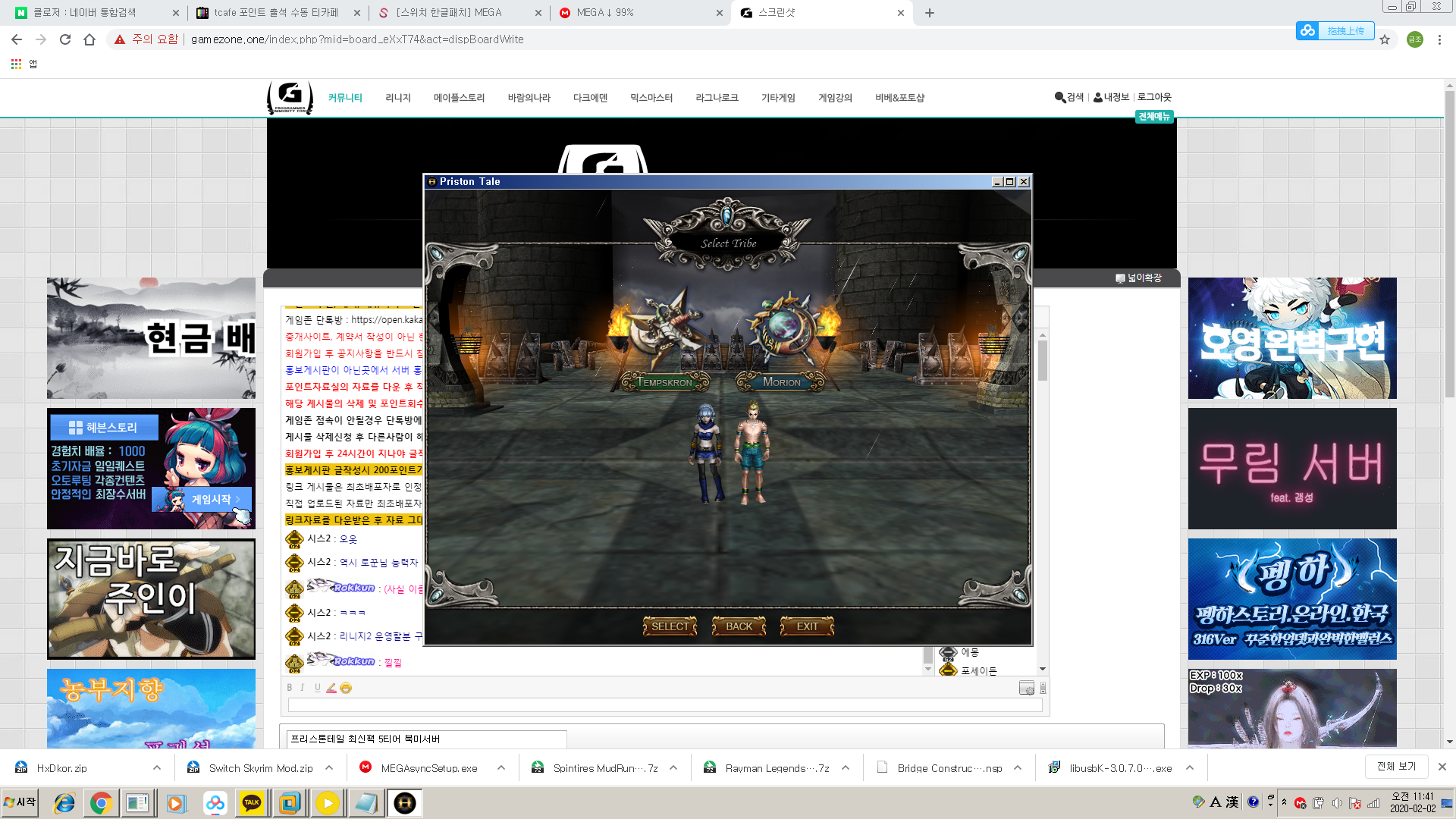Click the chat message input field
1456x819 pixels.
coord(665,705)
